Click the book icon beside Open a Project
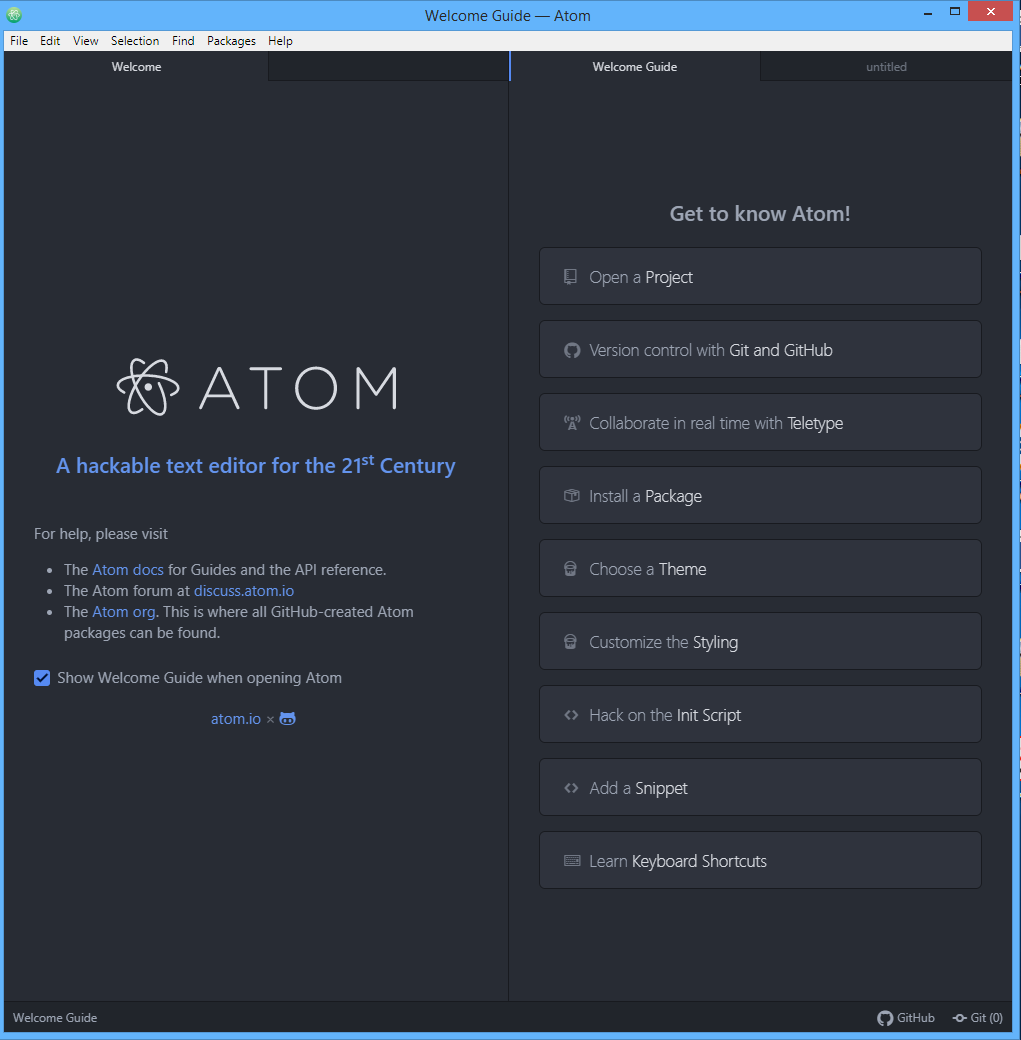Viewport: 1021px width, 1040px height. pyautogui.click(x=571, y=276)
